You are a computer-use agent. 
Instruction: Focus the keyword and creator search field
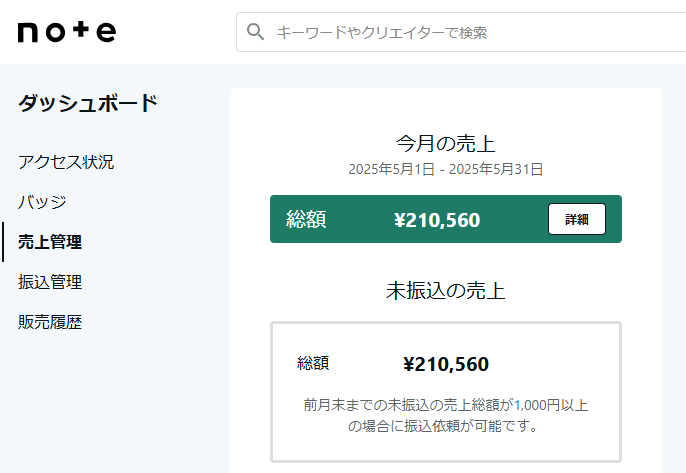click(x=461, y=32)
